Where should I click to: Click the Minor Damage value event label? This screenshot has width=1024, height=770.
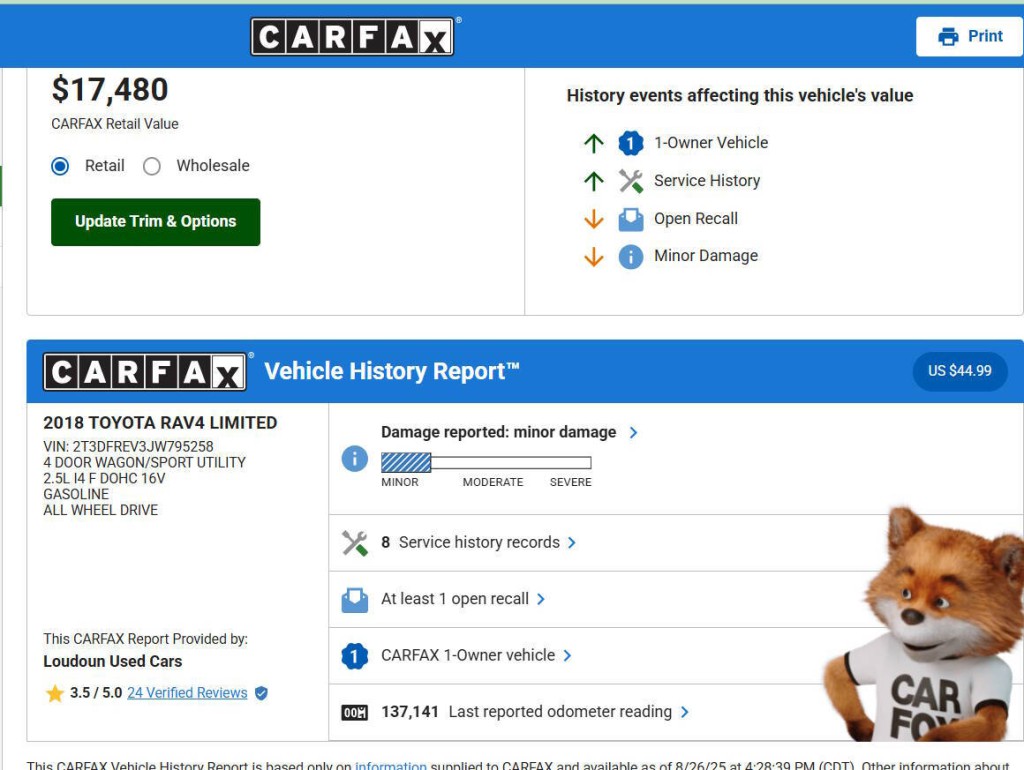(706, 256)
